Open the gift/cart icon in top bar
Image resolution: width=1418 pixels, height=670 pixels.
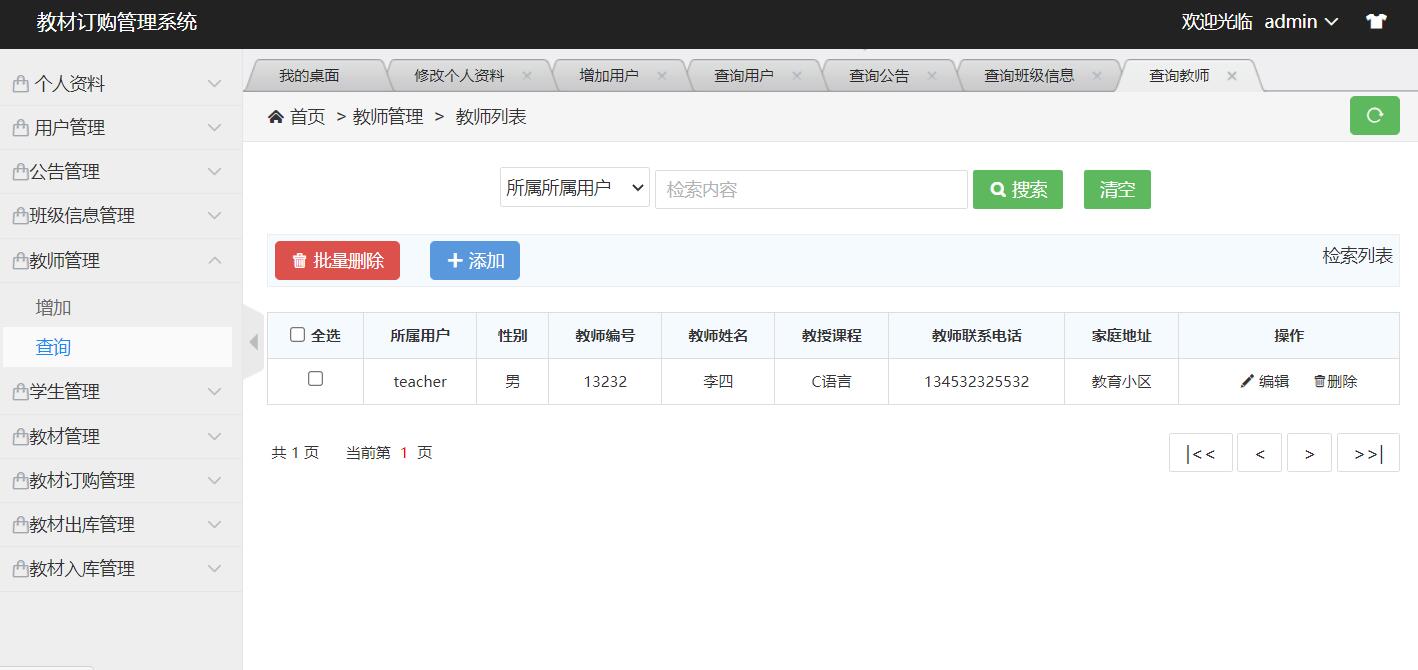point(1376,20)
